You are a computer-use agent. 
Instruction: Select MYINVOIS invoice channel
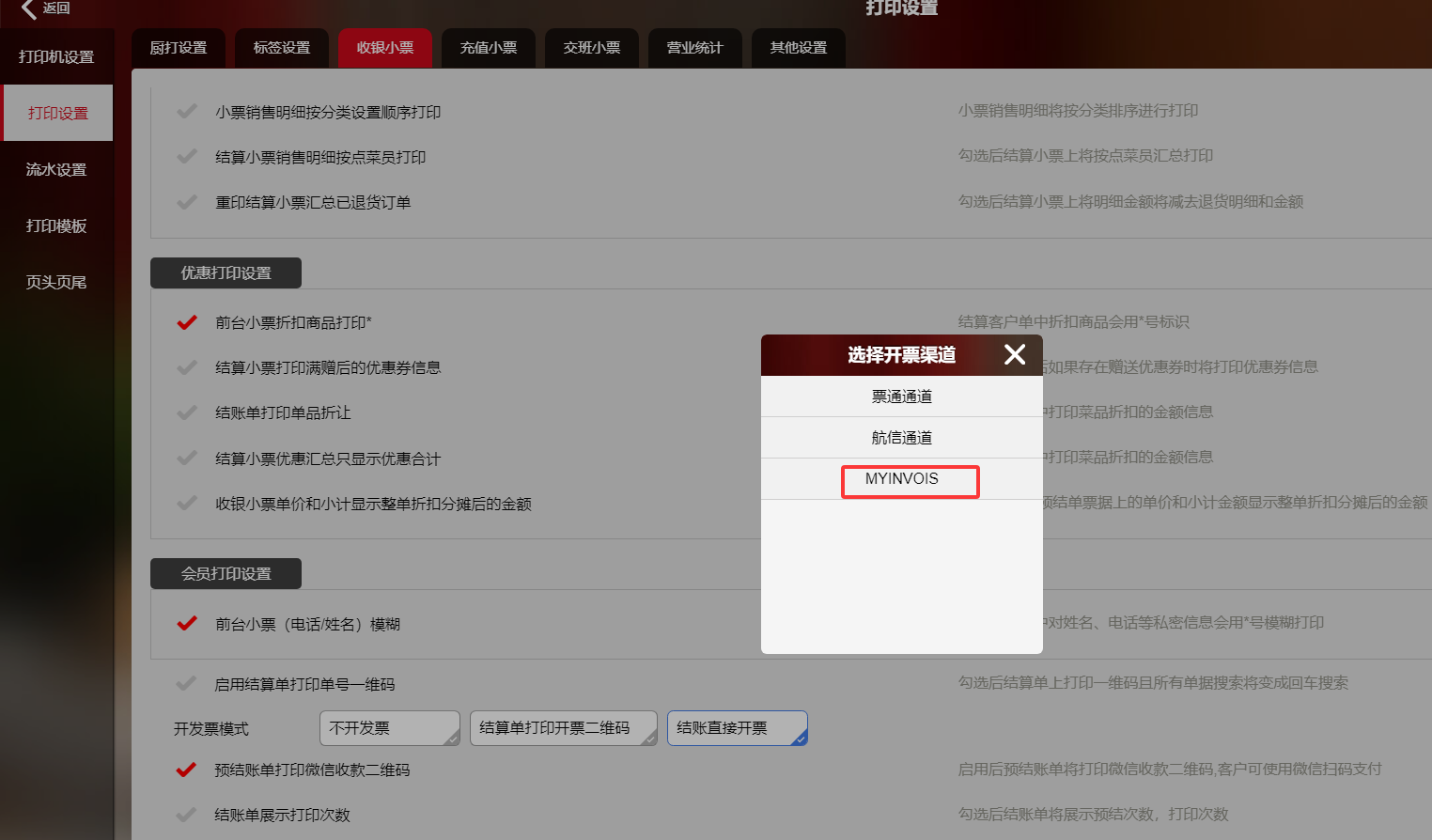[902, 479]
